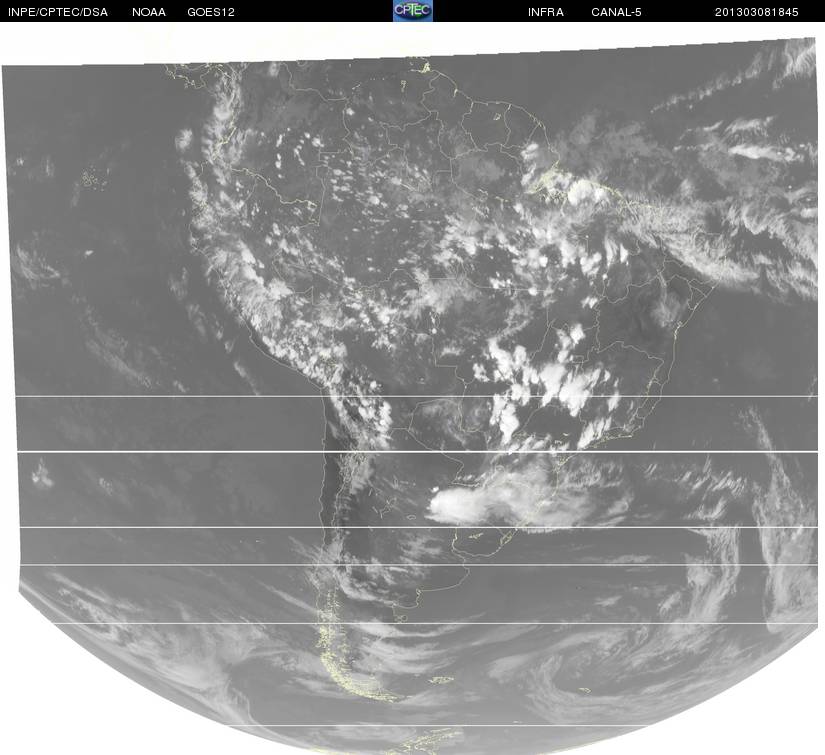Select the INPE/CPTEC/DSA header label
The width and height of the screenshot is (825, 755).
58,12
